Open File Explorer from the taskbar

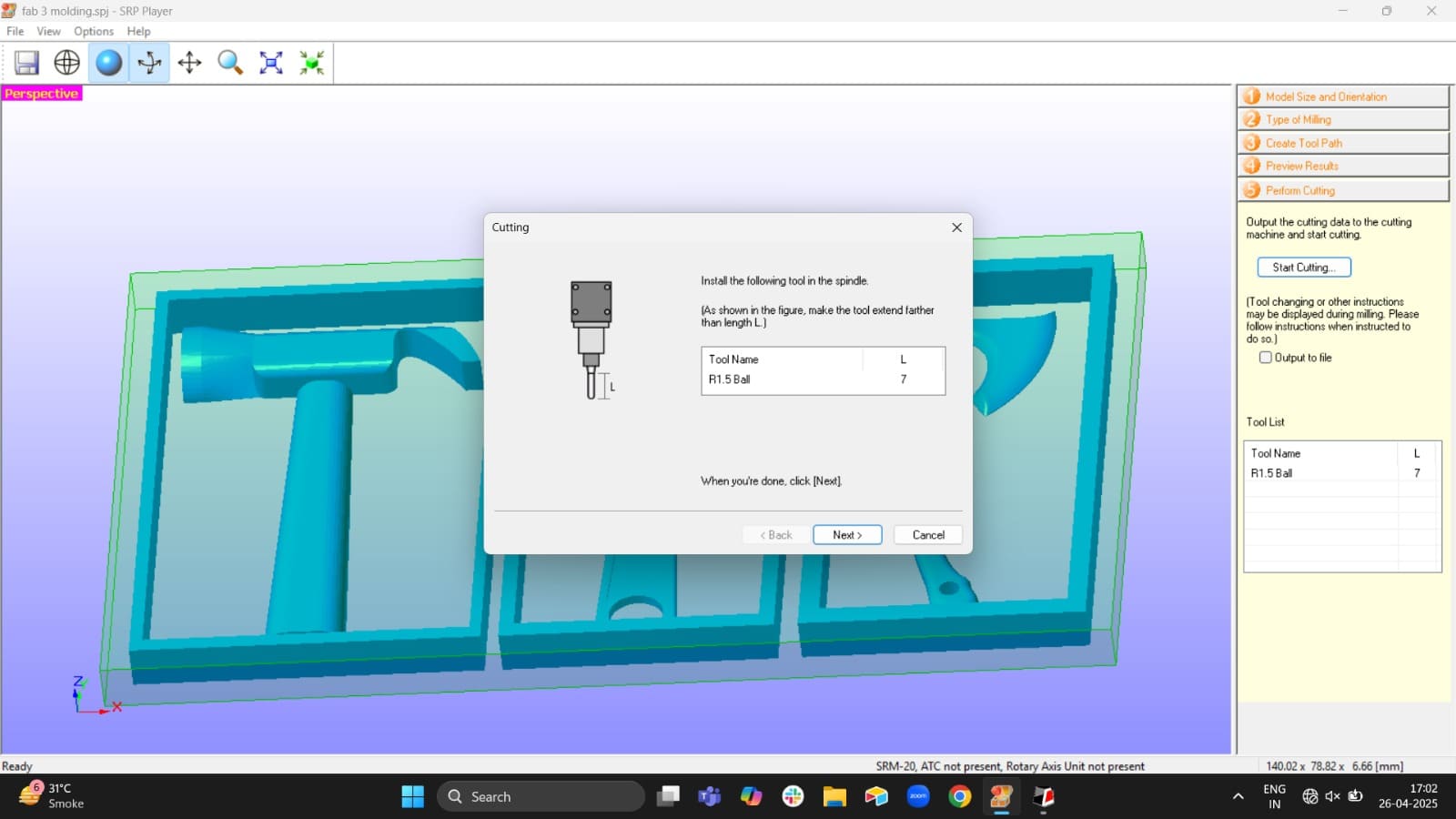point(834,797)
